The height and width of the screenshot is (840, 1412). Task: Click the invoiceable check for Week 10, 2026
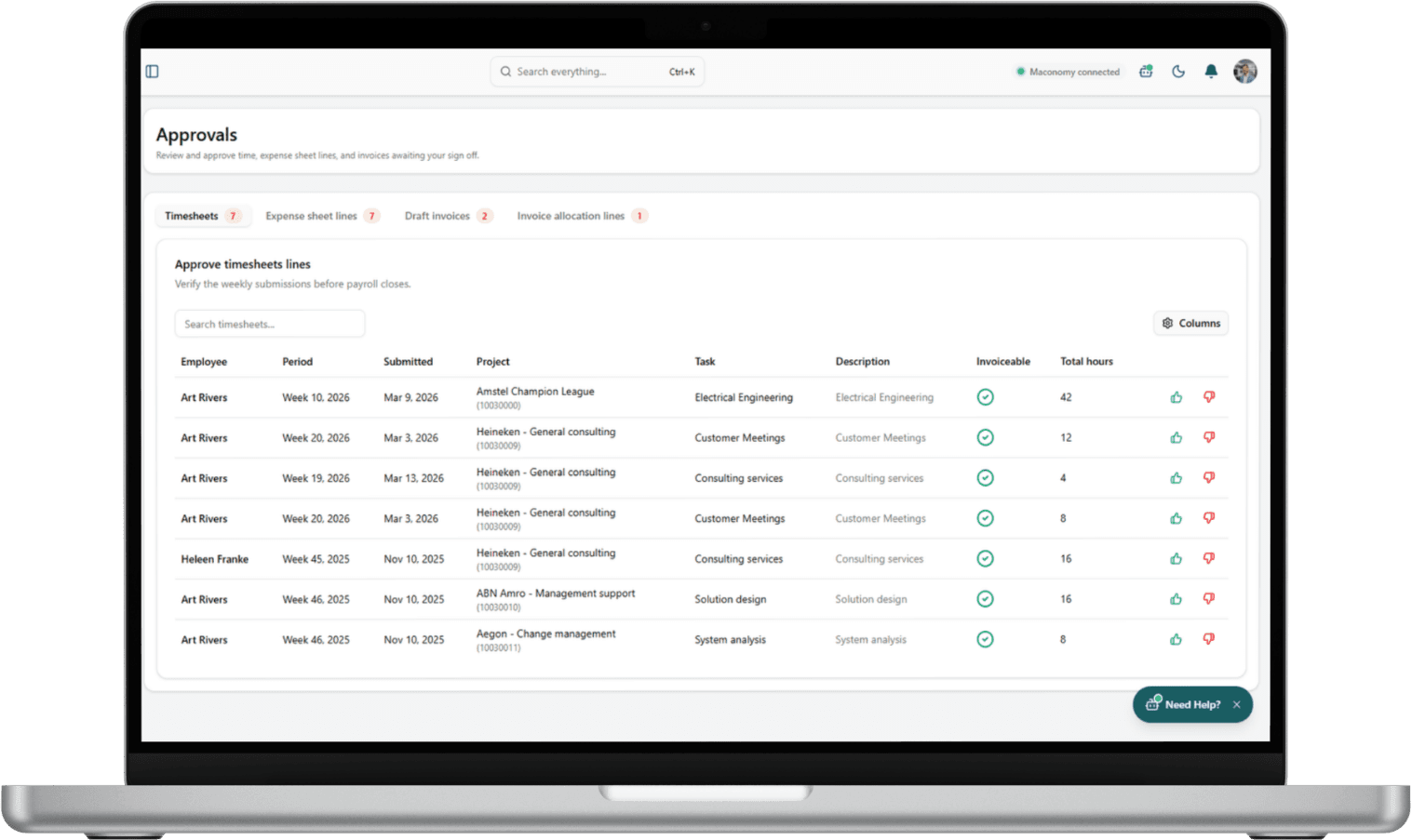click(985, 397)
